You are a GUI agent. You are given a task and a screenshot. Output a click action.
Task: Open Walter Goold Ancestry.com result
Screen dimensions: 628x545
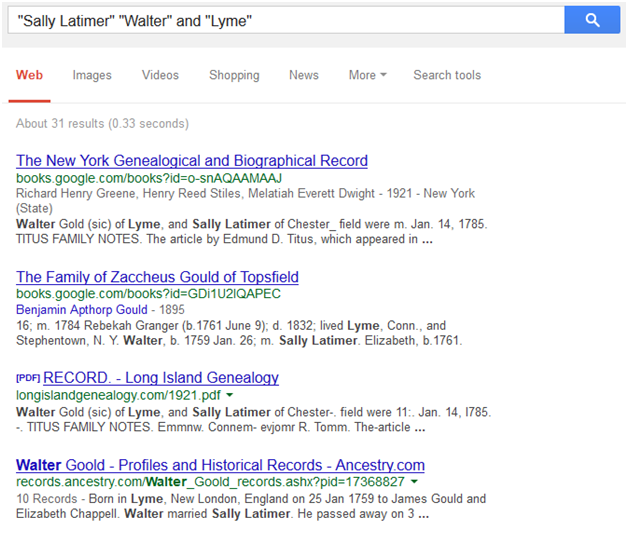220,465
